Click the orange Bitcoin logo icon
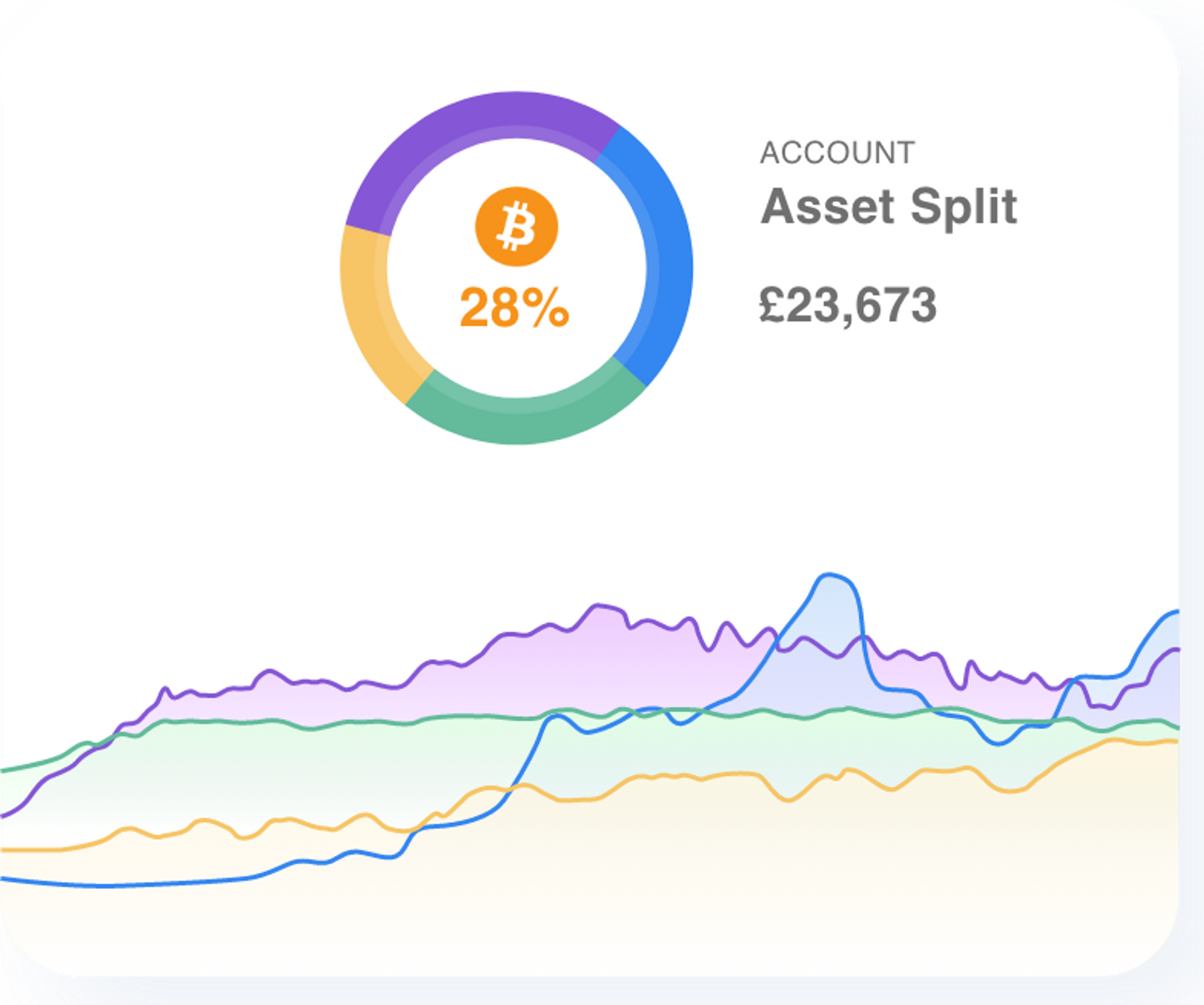The height and width of the screenshot is (1005, 1204). click(516, 226)
